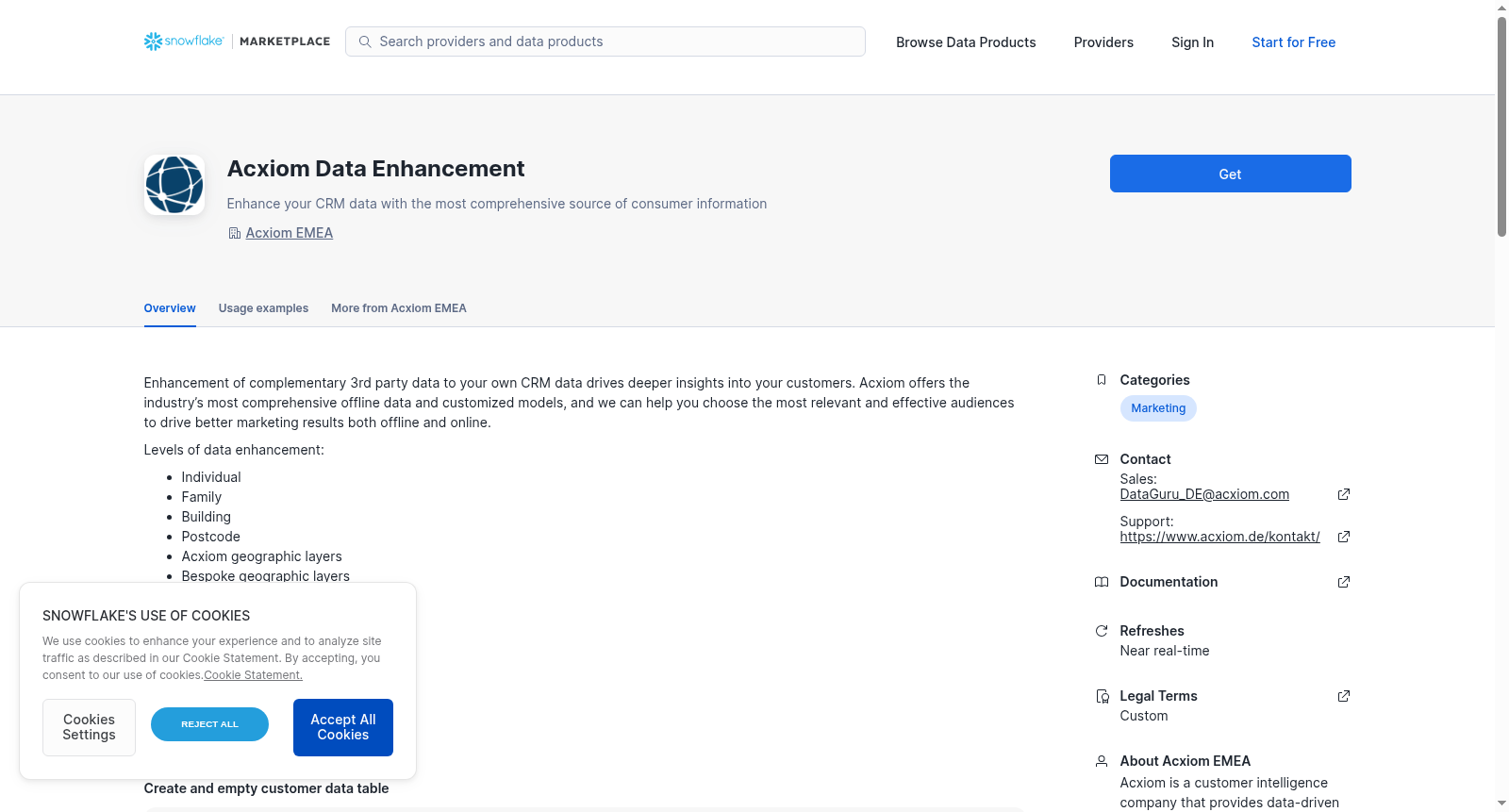Open Legal Terms external link icon
The width and height of the screenshot is (1509, 812).
[x=1344, y=696]
